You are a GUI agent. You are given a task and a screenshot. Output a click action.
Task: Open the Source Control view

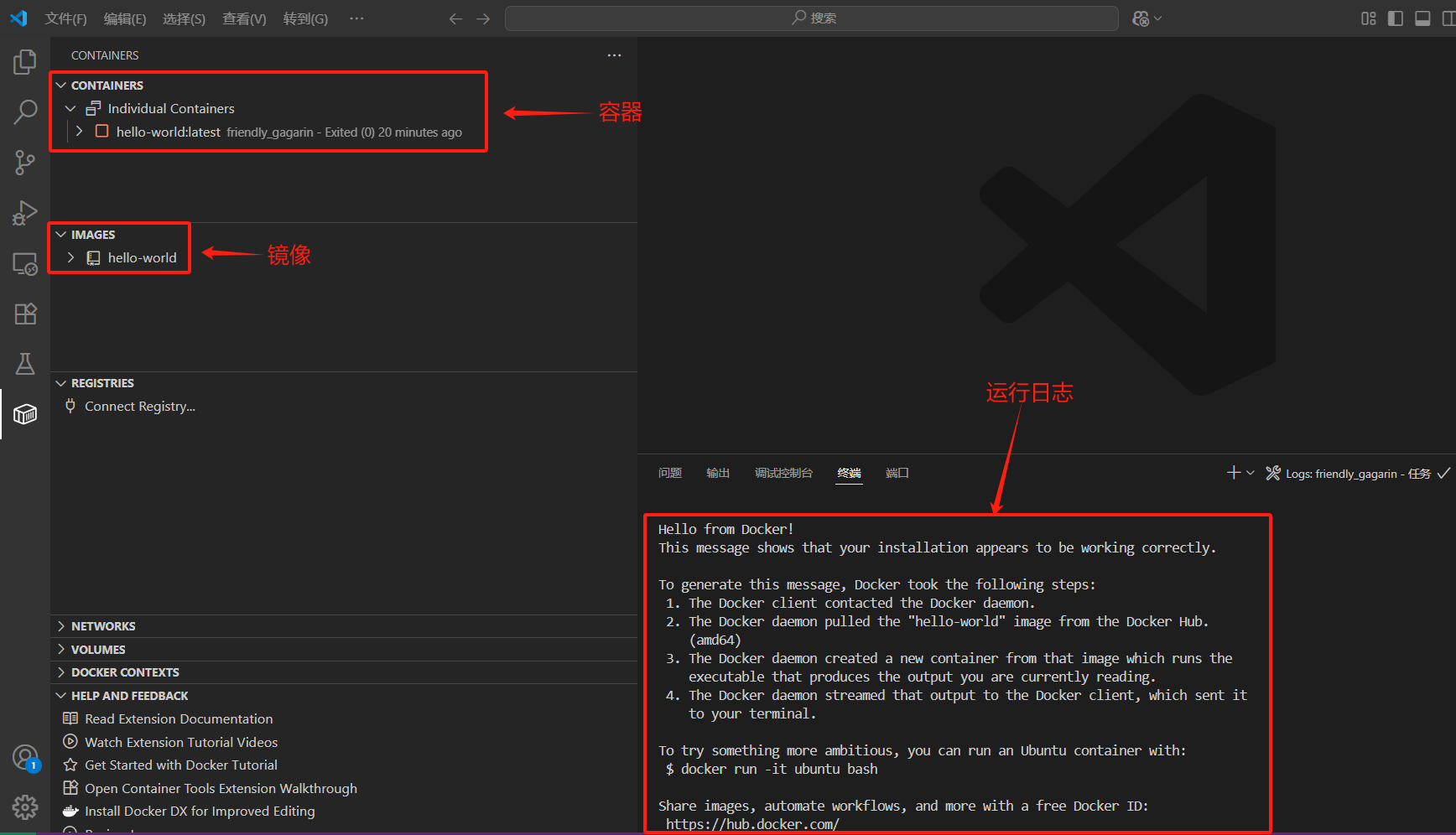coord(25,163)
